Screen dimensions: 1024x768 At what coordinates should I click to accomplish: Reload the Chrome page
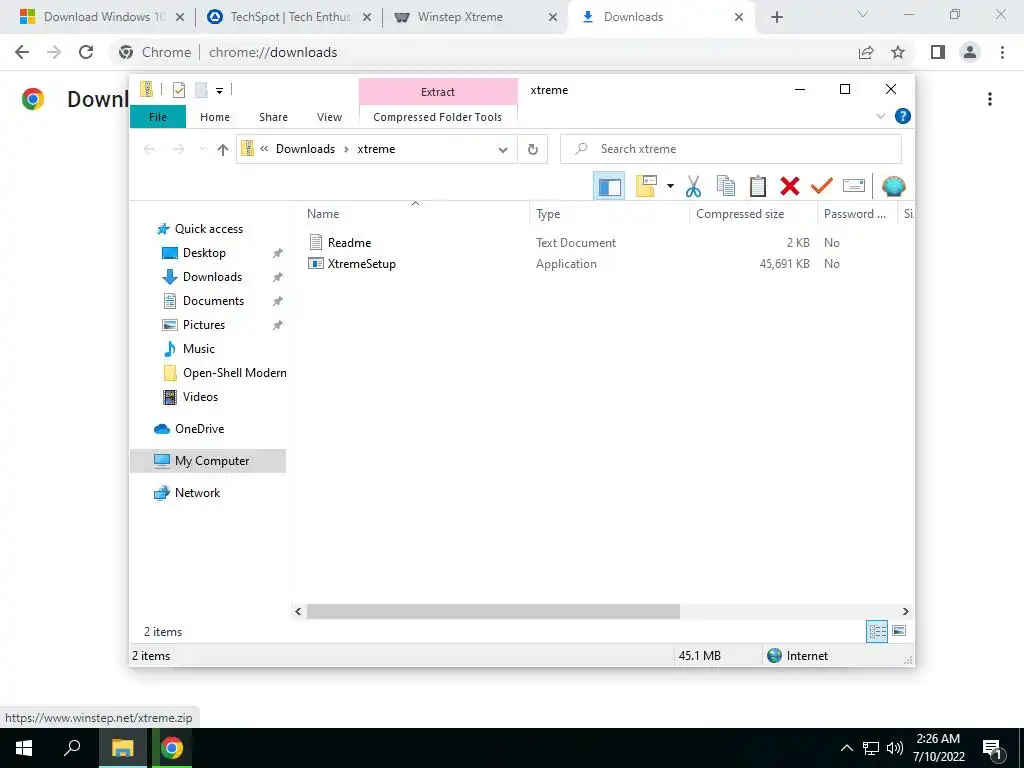(x=86, y=52)
